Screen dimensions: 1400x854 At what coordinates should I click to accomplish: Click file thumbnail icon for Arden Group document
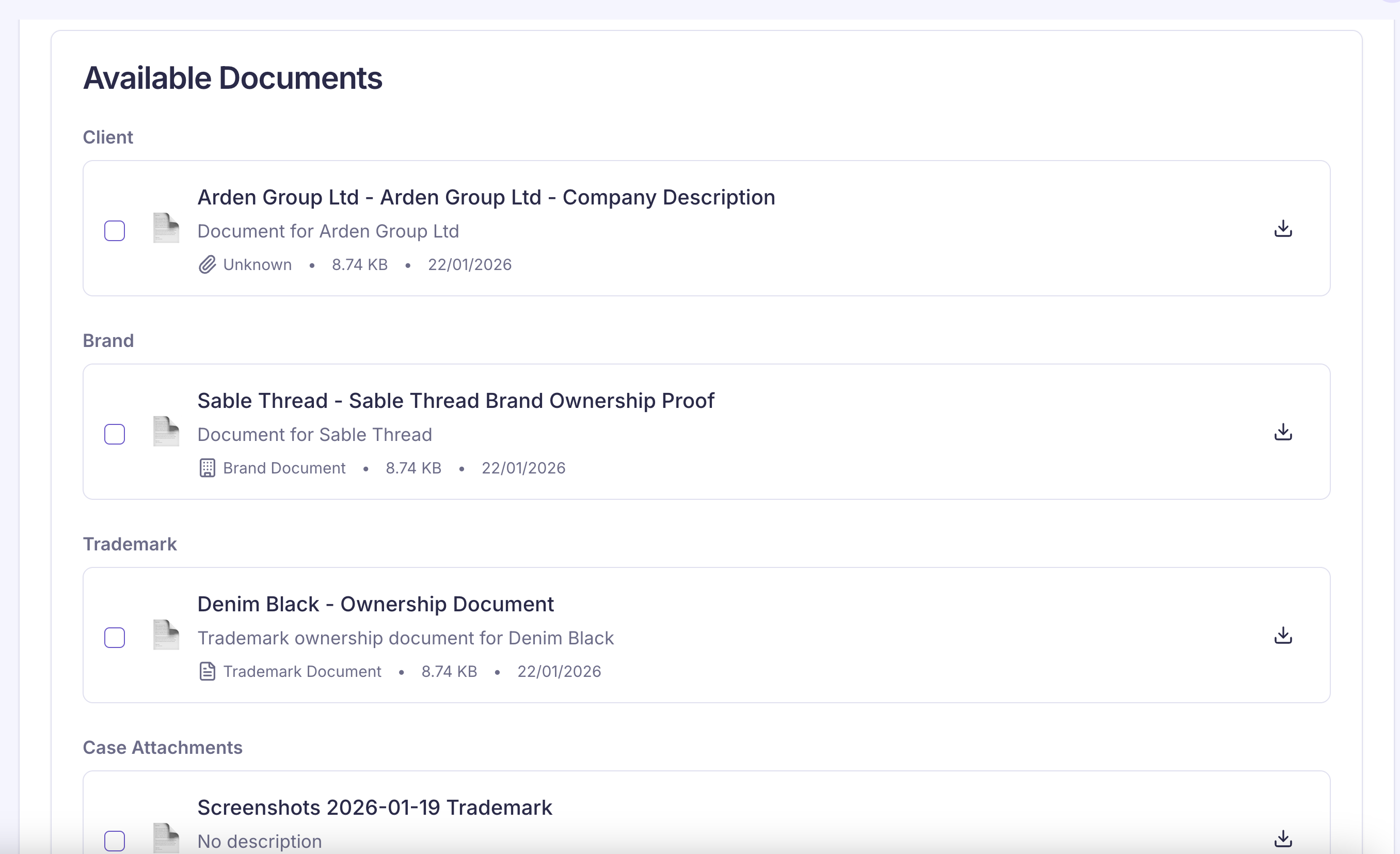[166, 228]
